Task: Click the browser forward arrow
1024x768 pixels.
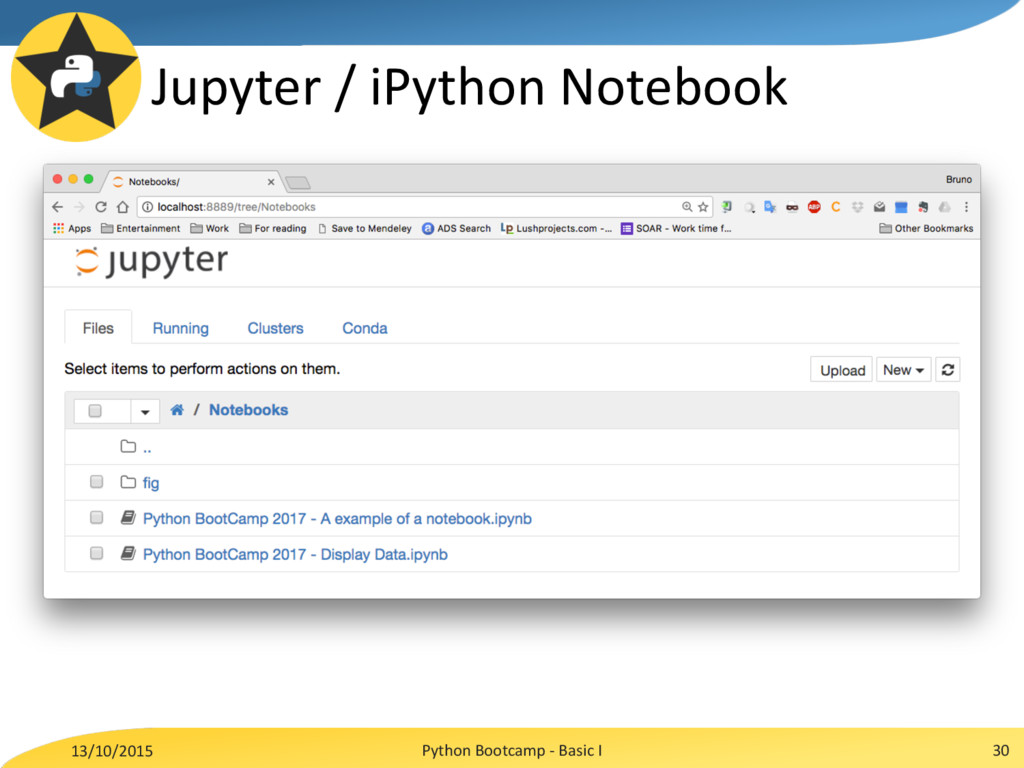Action: (x=79, y=207)
